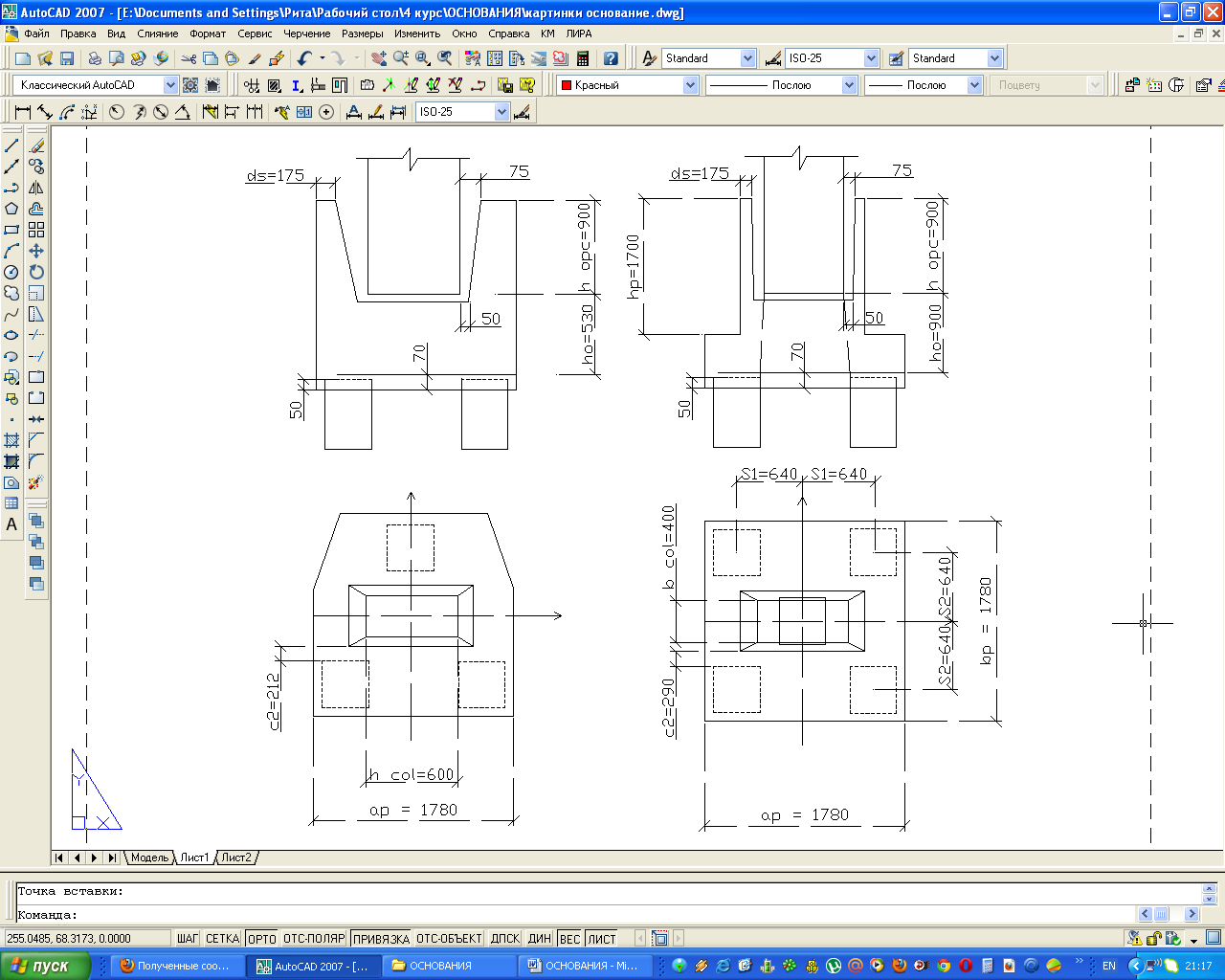Image resolution: width=1225 pixels, height=980 pixels.
Task: Toggle ОРТО ortho mode
Action: pyautogui.click(x=262, y=939)
